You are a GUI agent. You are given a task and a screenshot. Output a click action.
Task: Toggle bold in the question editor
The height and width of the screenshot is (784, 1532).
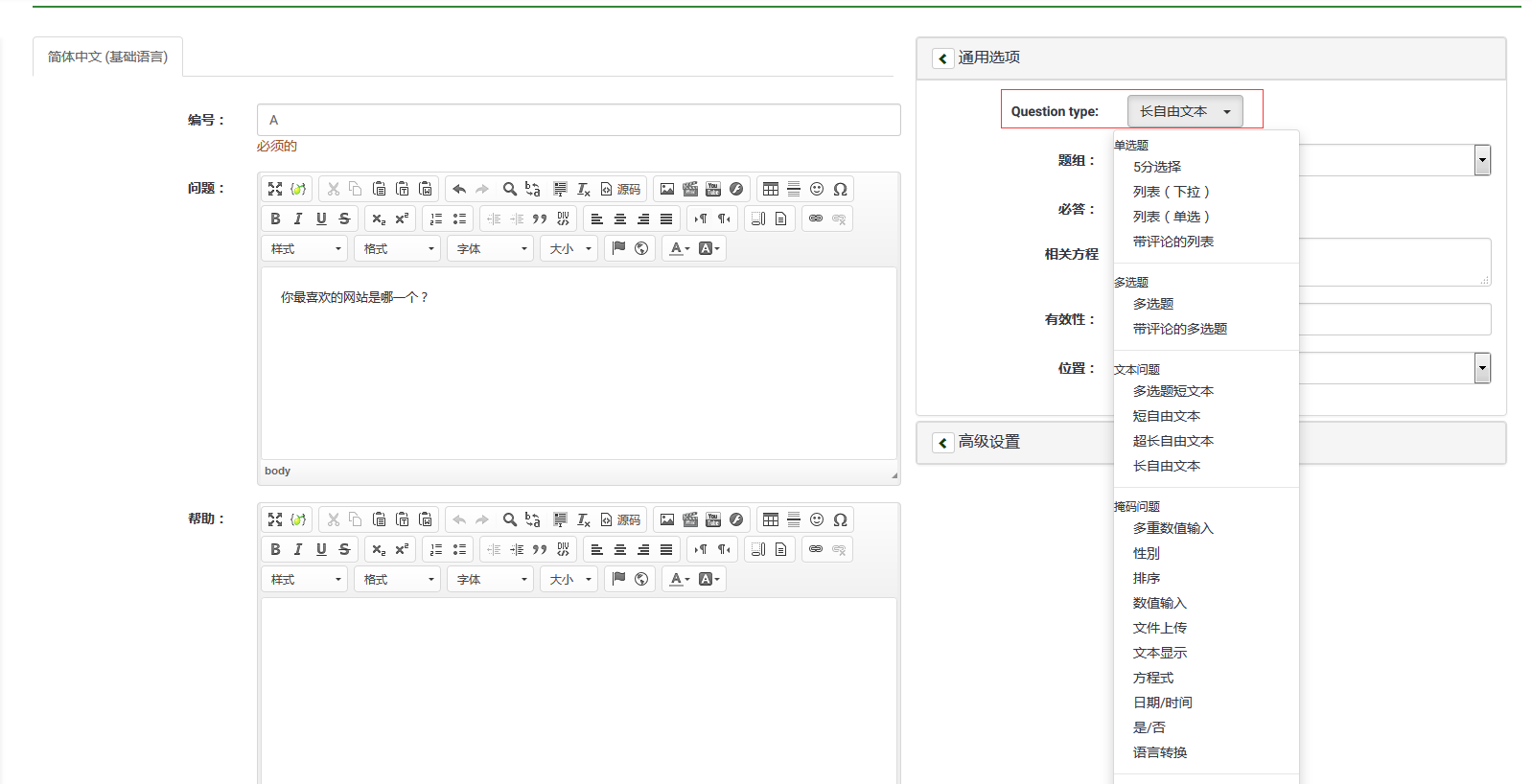pos(275,219)
